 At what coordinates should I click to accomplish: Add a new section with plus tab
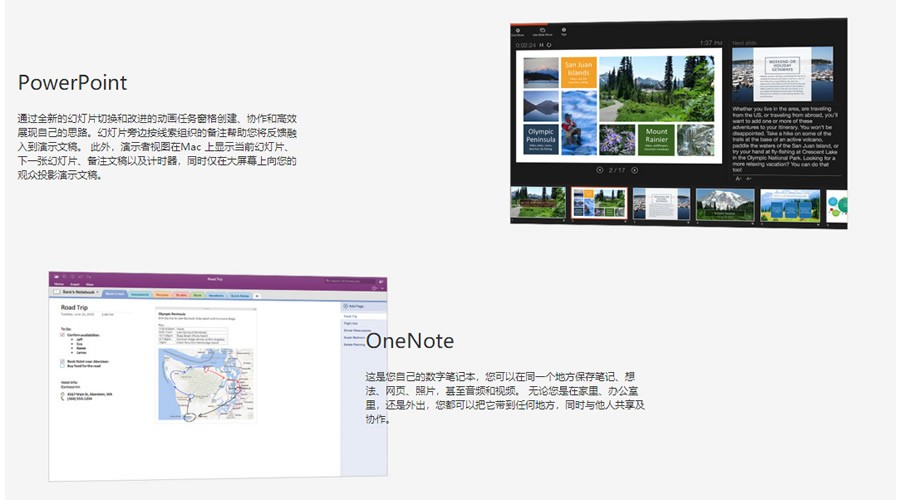[257, 296]
